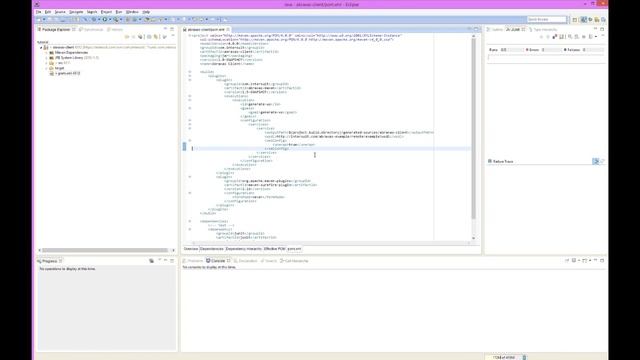Viewport: 640px width, 360px height.
Task: Click the green Run button in main toolbar
Action: [105, 19]
